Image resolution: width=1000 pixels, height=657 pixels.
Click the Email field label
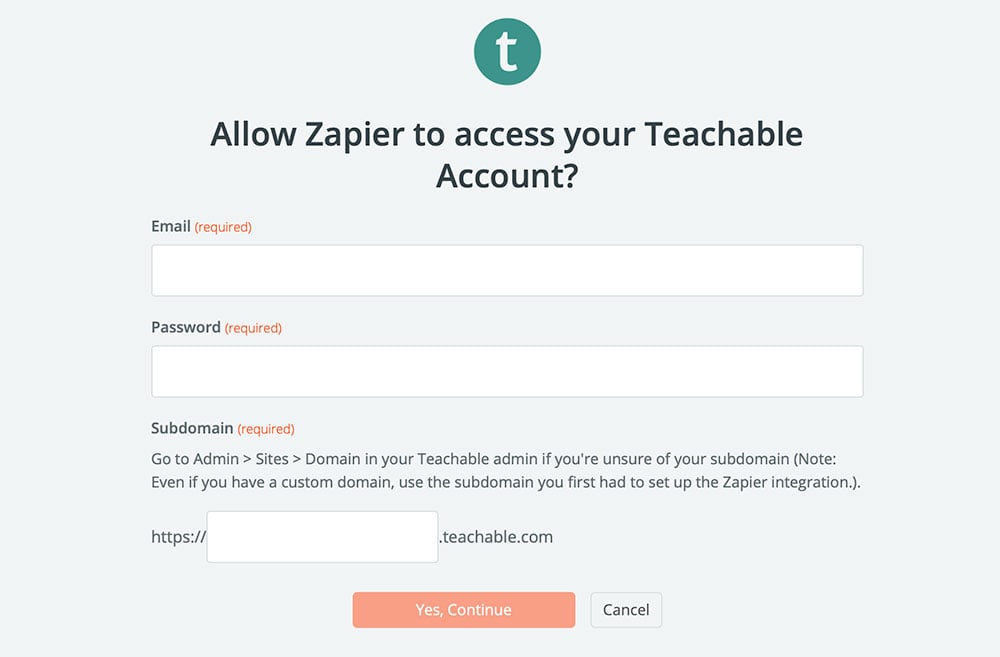click(x=171, y=227)
